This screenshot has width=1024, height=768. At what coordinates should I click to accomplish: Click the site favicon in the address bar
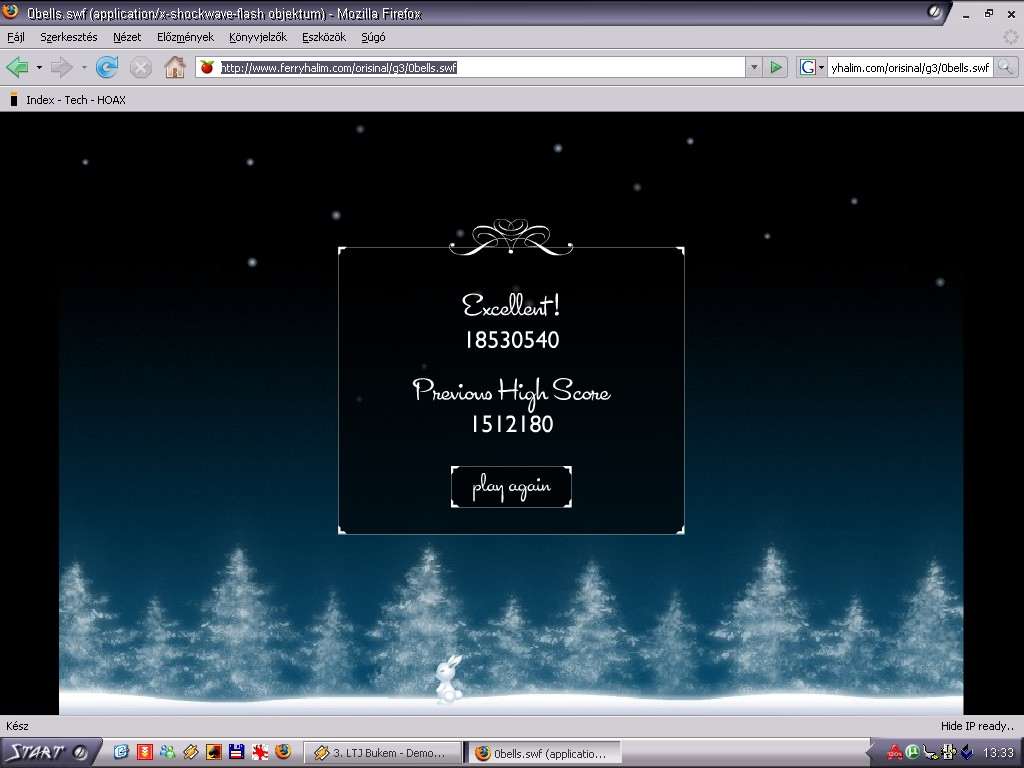pyautogui.click(x=207, y=67)
